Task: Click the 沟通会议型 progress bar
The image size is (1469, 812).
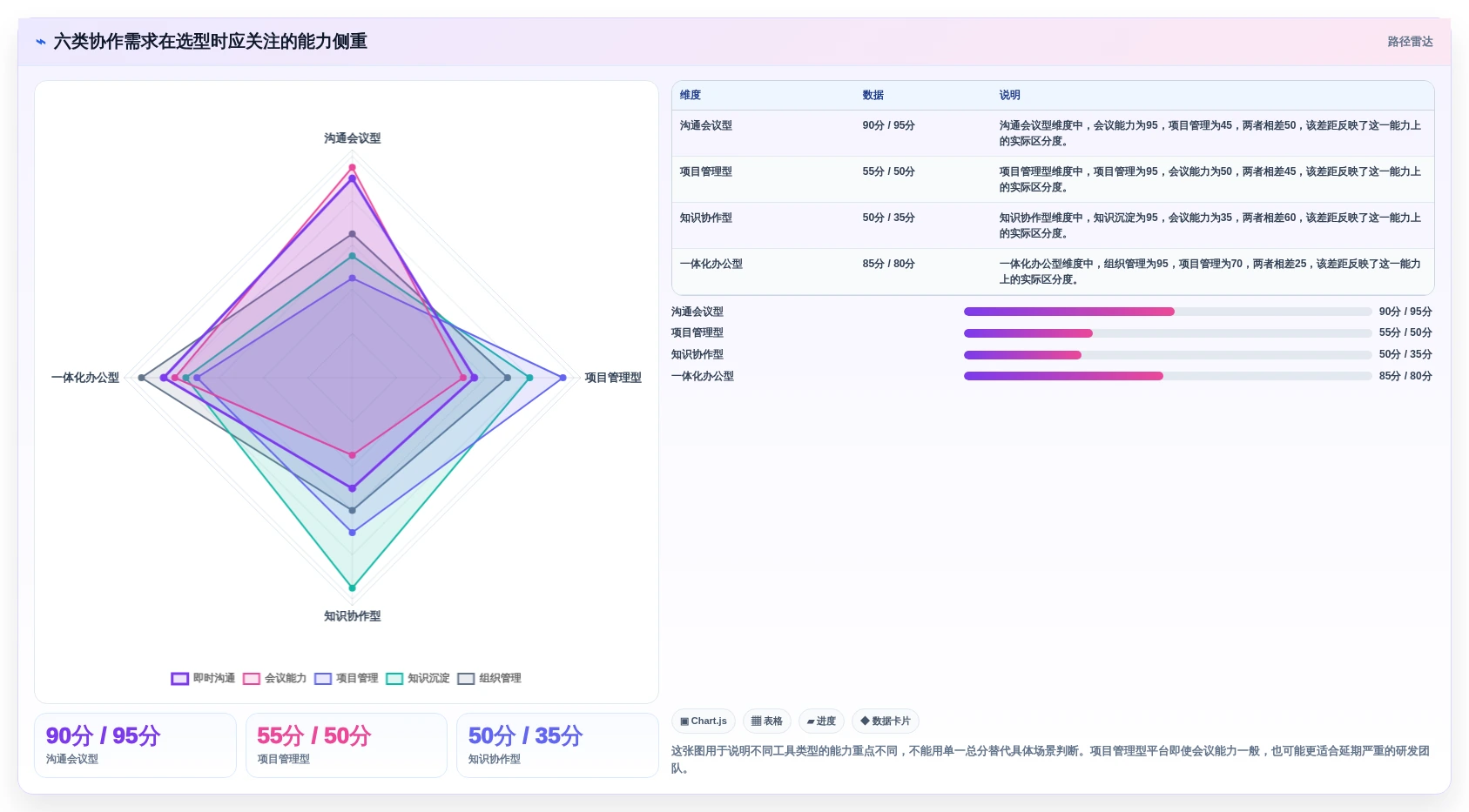Action: coord(1168,312)
